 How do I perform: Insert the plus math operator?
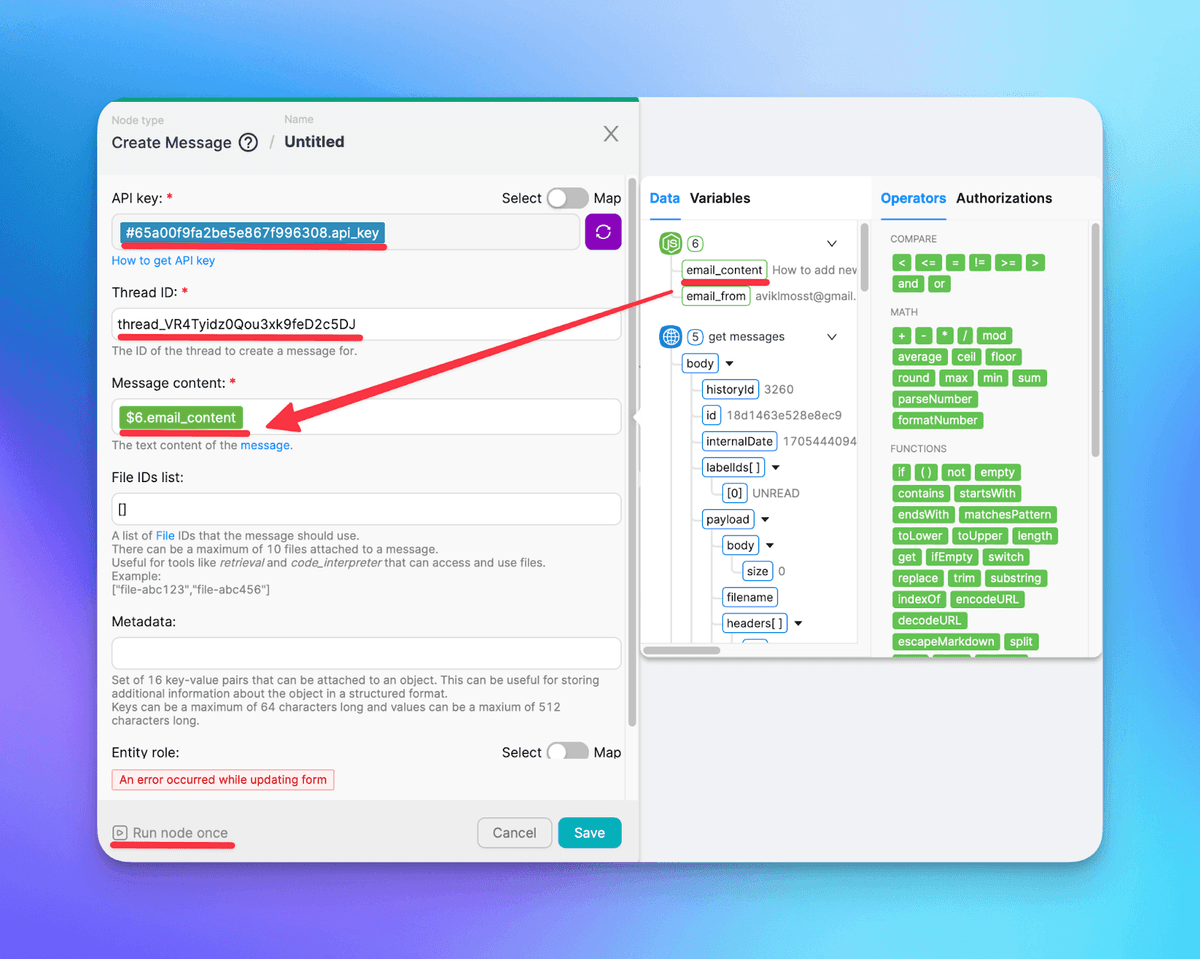(902, 336)
